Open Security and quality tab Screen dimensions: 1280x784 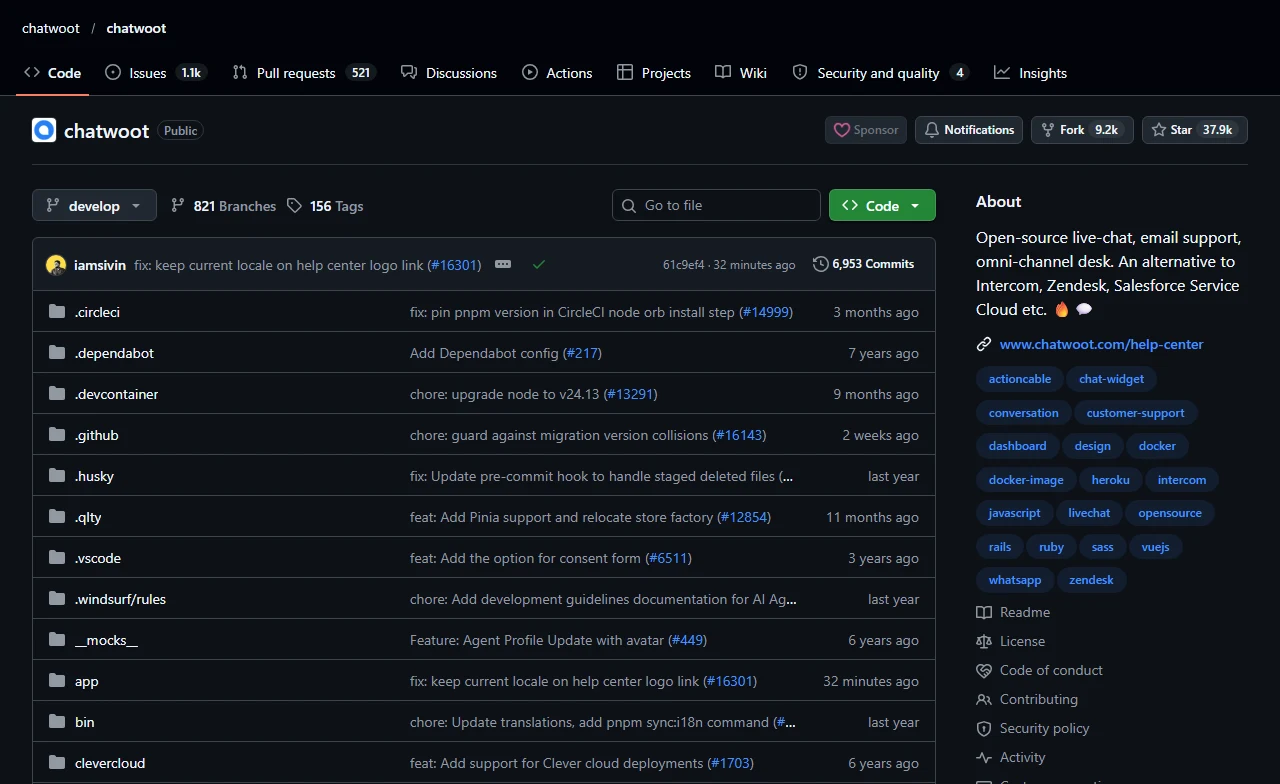click(x=880, y=73)
